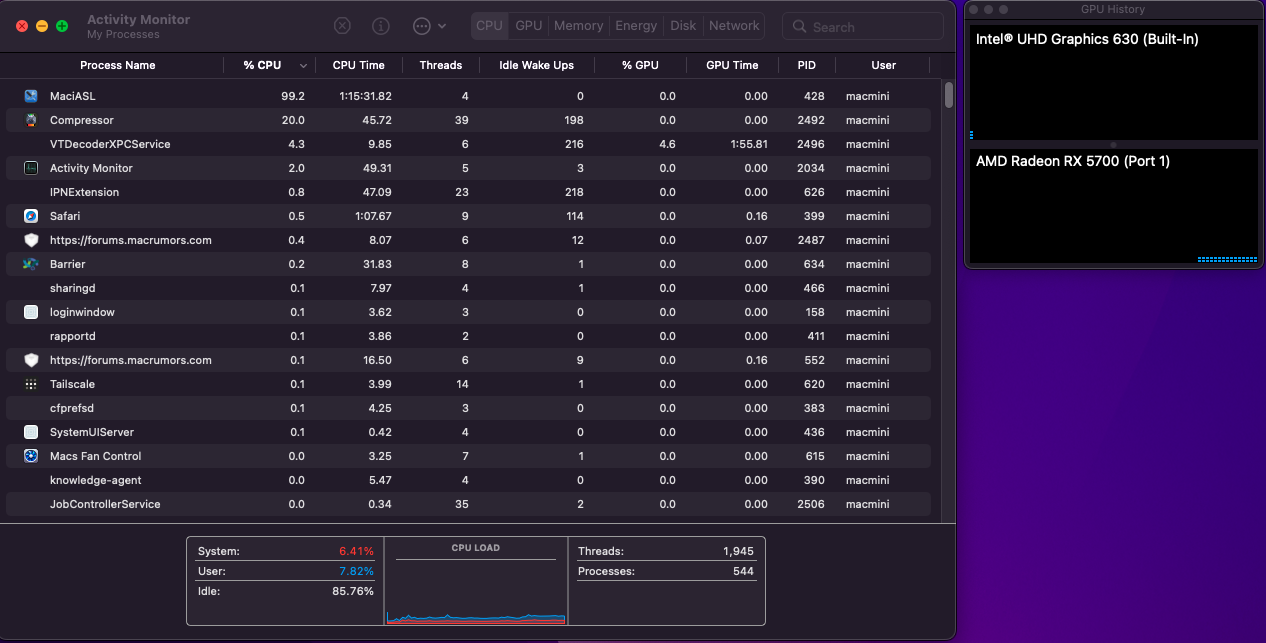The image size is (1266, 643).
Task: Click the Processes count 544
Action: (x=744, y=571)
